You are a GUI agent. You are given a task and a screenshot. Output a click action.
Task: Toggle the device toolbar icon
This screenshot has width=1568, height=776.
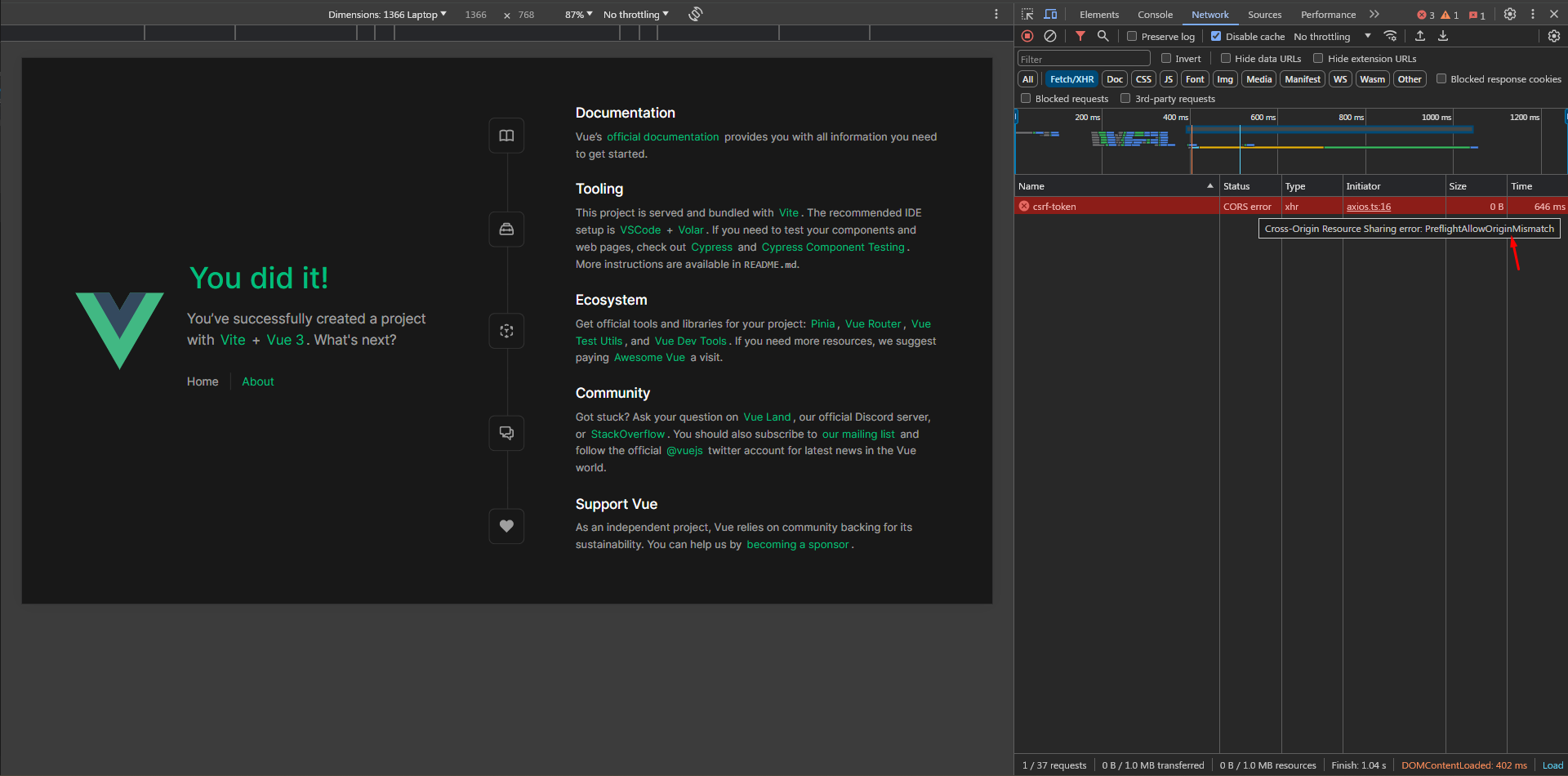click(x=1050, y=14)
